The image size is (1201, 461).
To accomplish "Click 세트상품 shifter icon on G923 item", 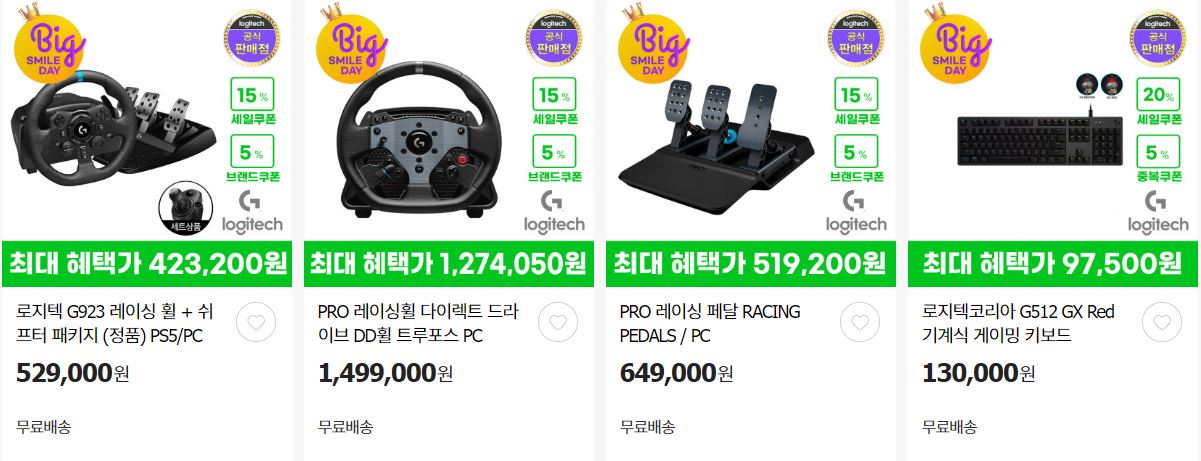I will click(x=187, y=209).
